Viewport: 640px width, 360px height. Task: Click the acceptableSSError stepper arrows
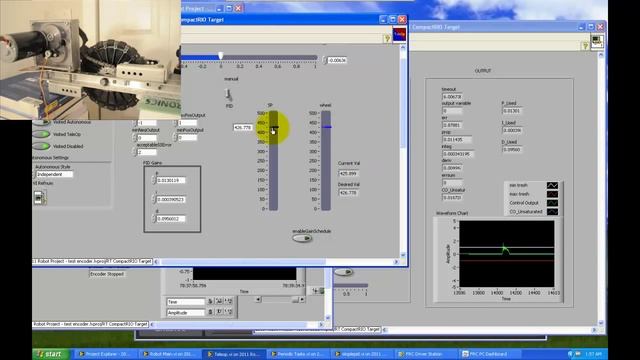pyautogui.click(x=134, y=152)
